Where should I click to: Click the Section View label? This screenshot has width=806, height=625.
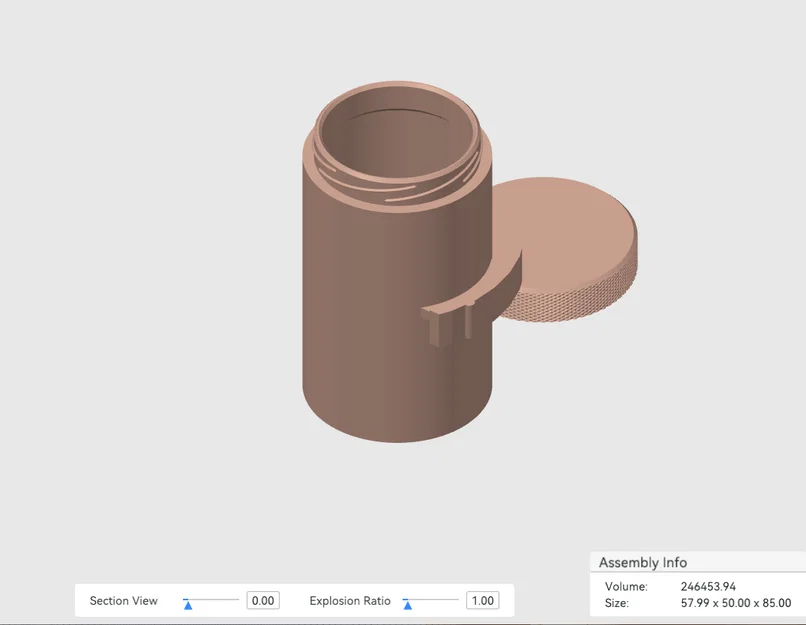pyautogui.click(x=123, y=601)
